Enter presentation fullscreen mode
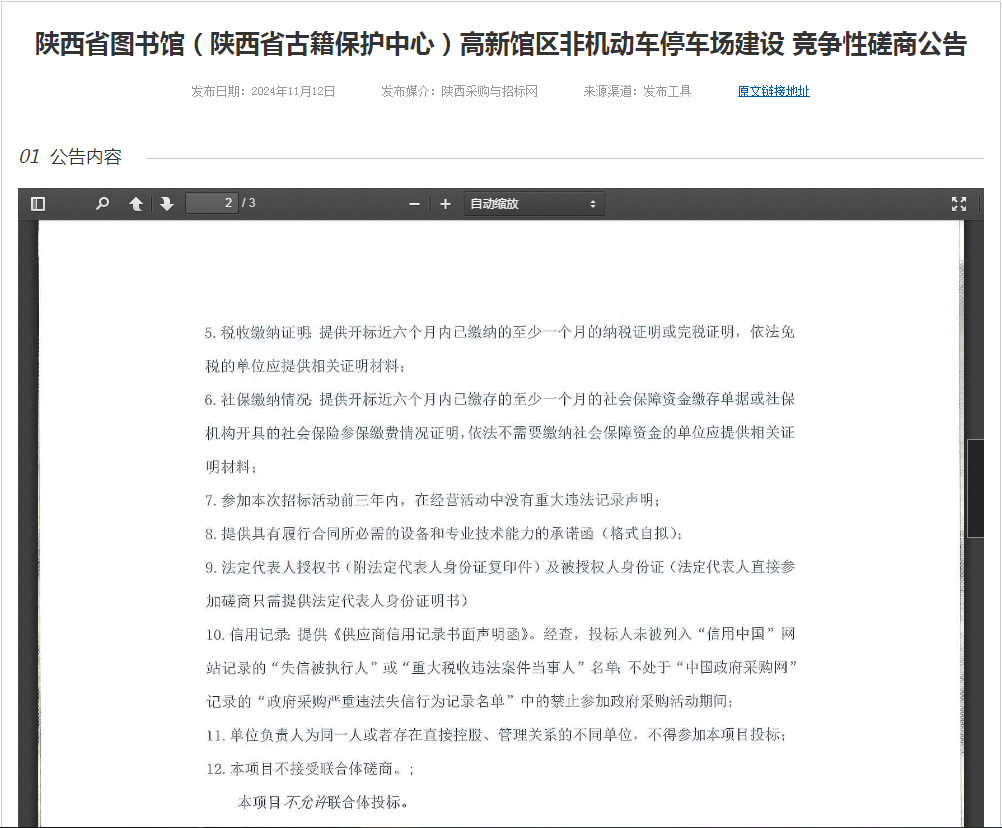The width and height of the screenshot is (1002, 828). point(959,204)
